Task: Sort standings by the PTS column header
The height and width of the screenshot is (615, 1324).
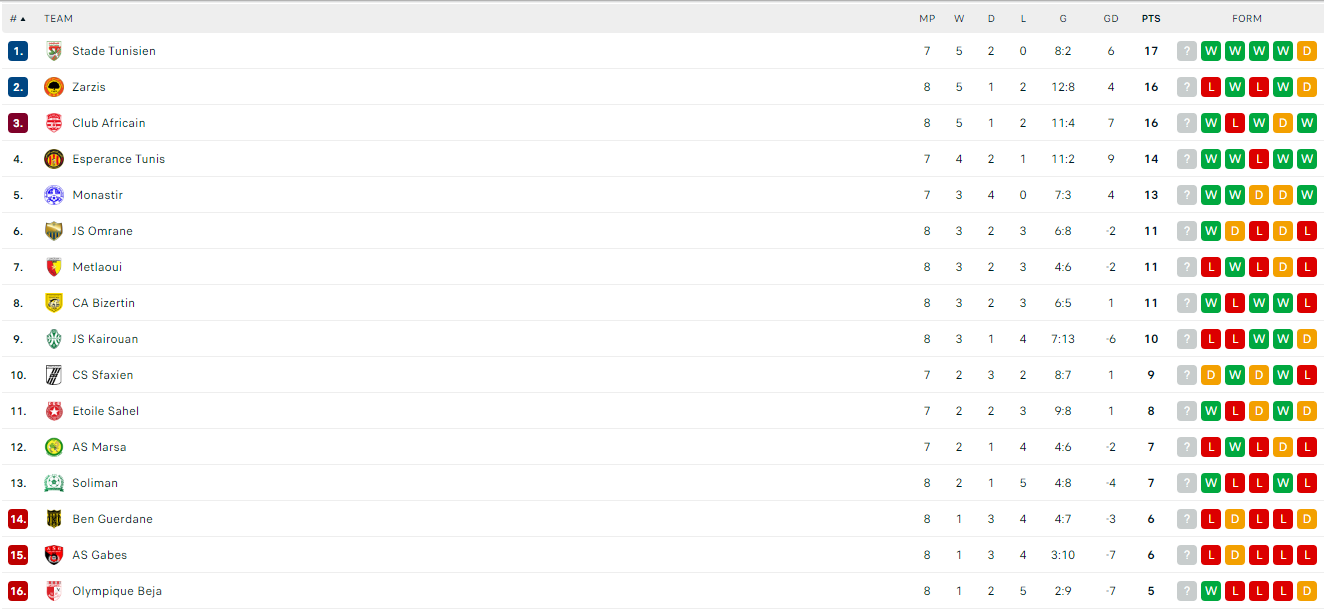Action: (x=1151, y=18)
